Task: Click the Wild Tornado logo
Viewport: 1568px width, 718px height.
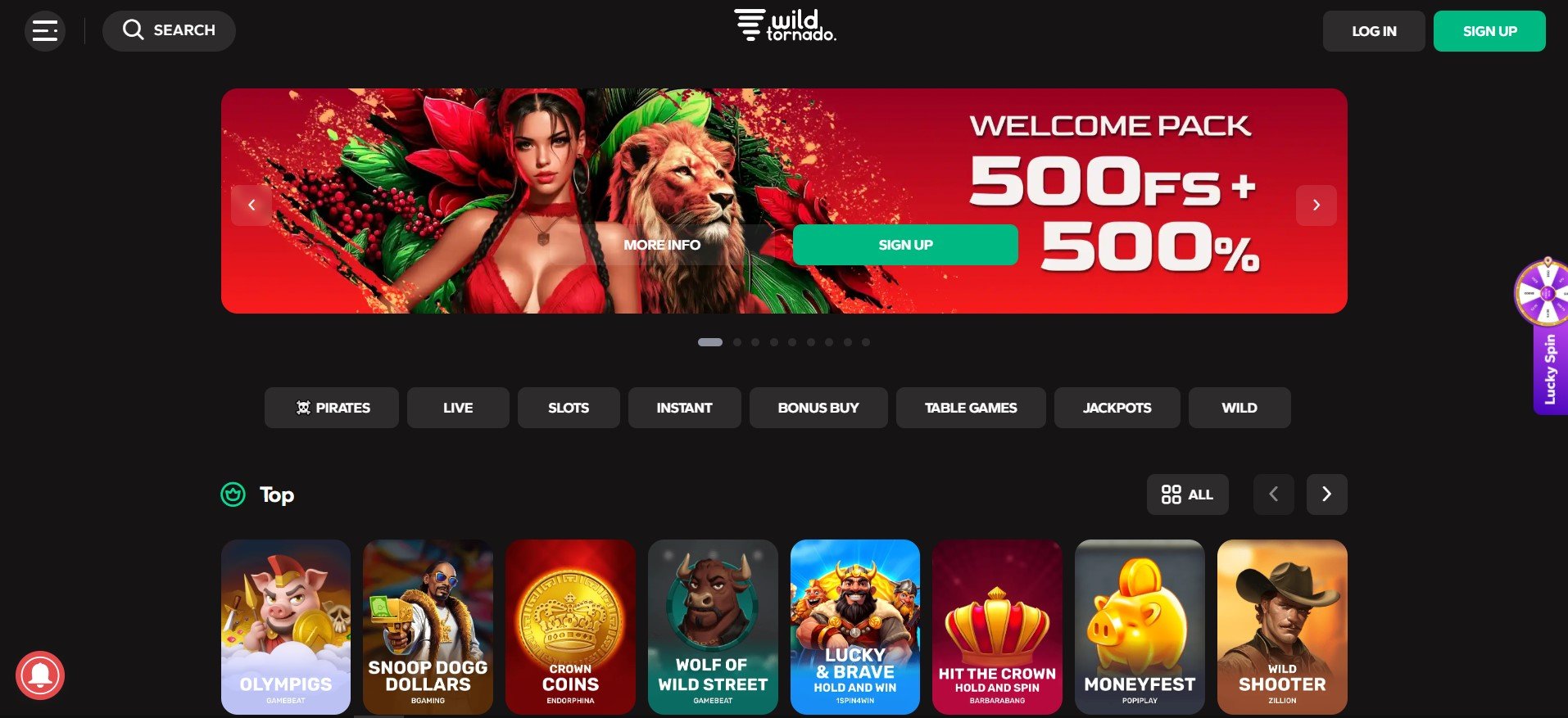Action: (785, 25)
